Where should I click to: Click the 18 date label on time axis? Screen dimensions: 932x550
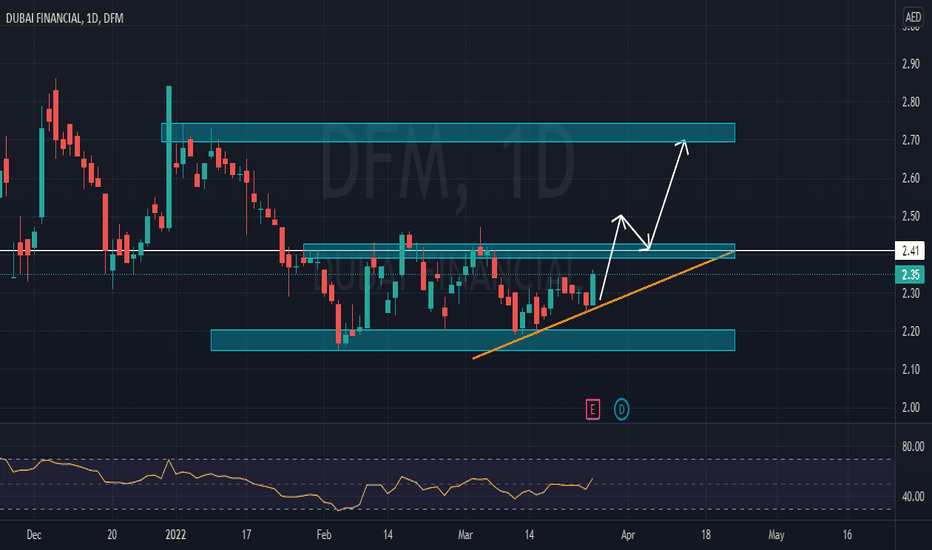(706, 535)
